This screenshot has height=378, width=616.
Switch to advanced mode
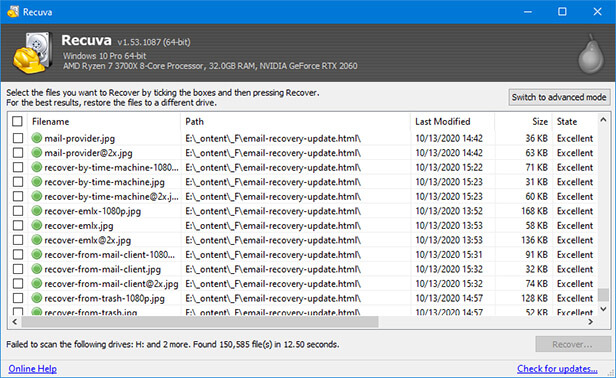tap(559, 97)
